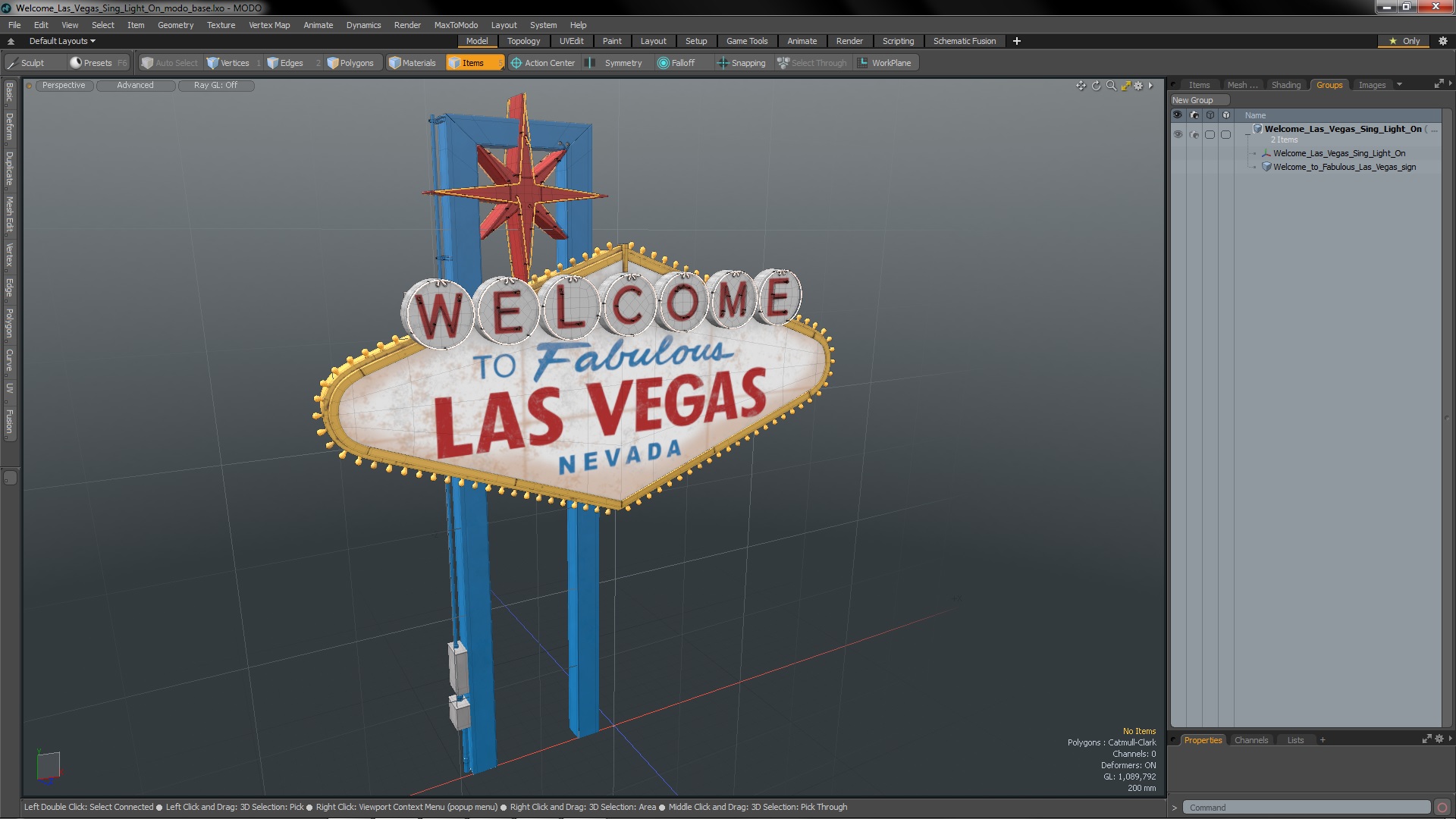Open the Perspective view dropdown
The image size is (1456, 819).
64,86
